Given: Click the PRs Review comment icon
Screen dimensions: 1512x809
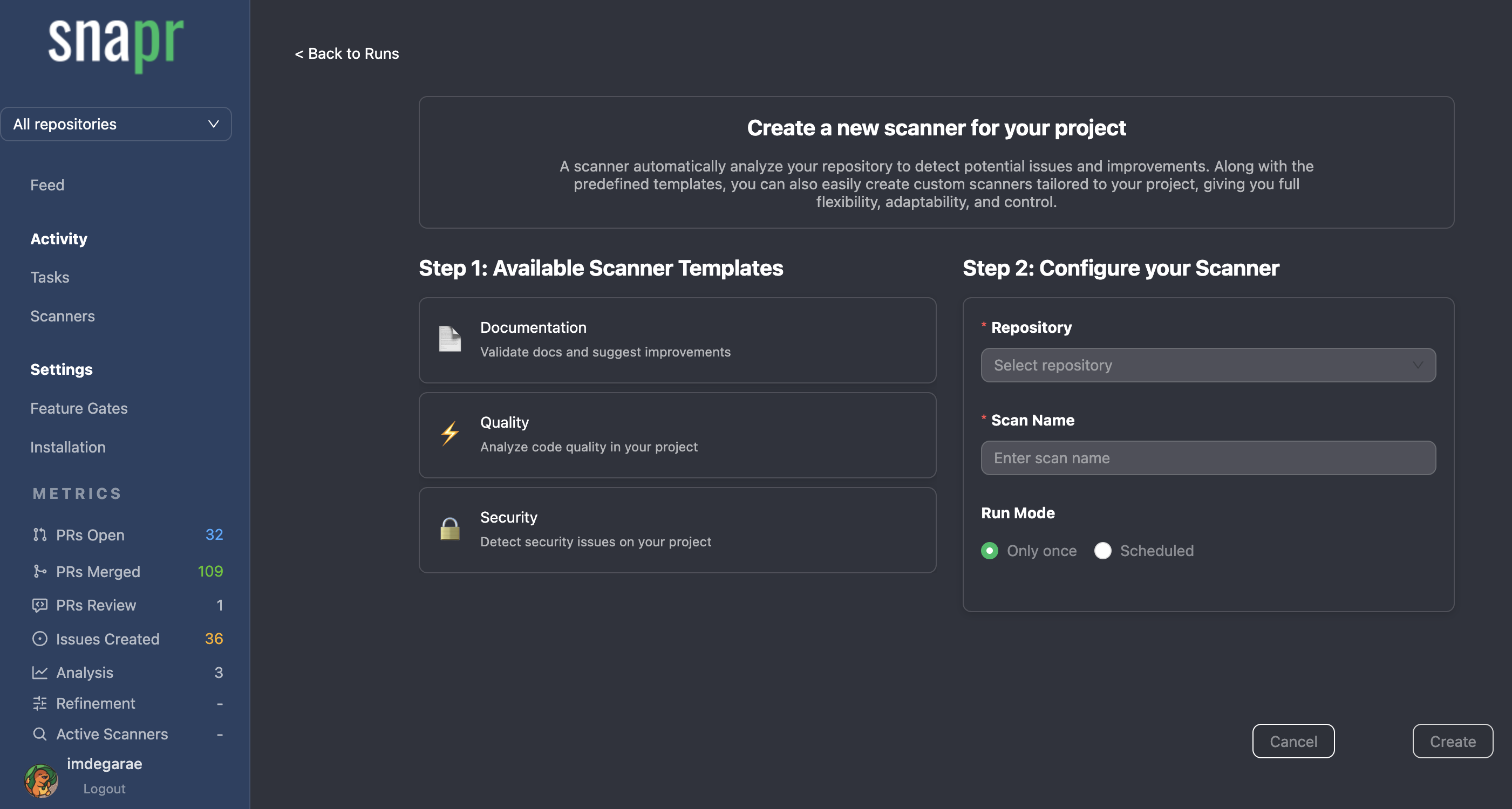Looking at the screenshot, I should [x=39, y=605].
